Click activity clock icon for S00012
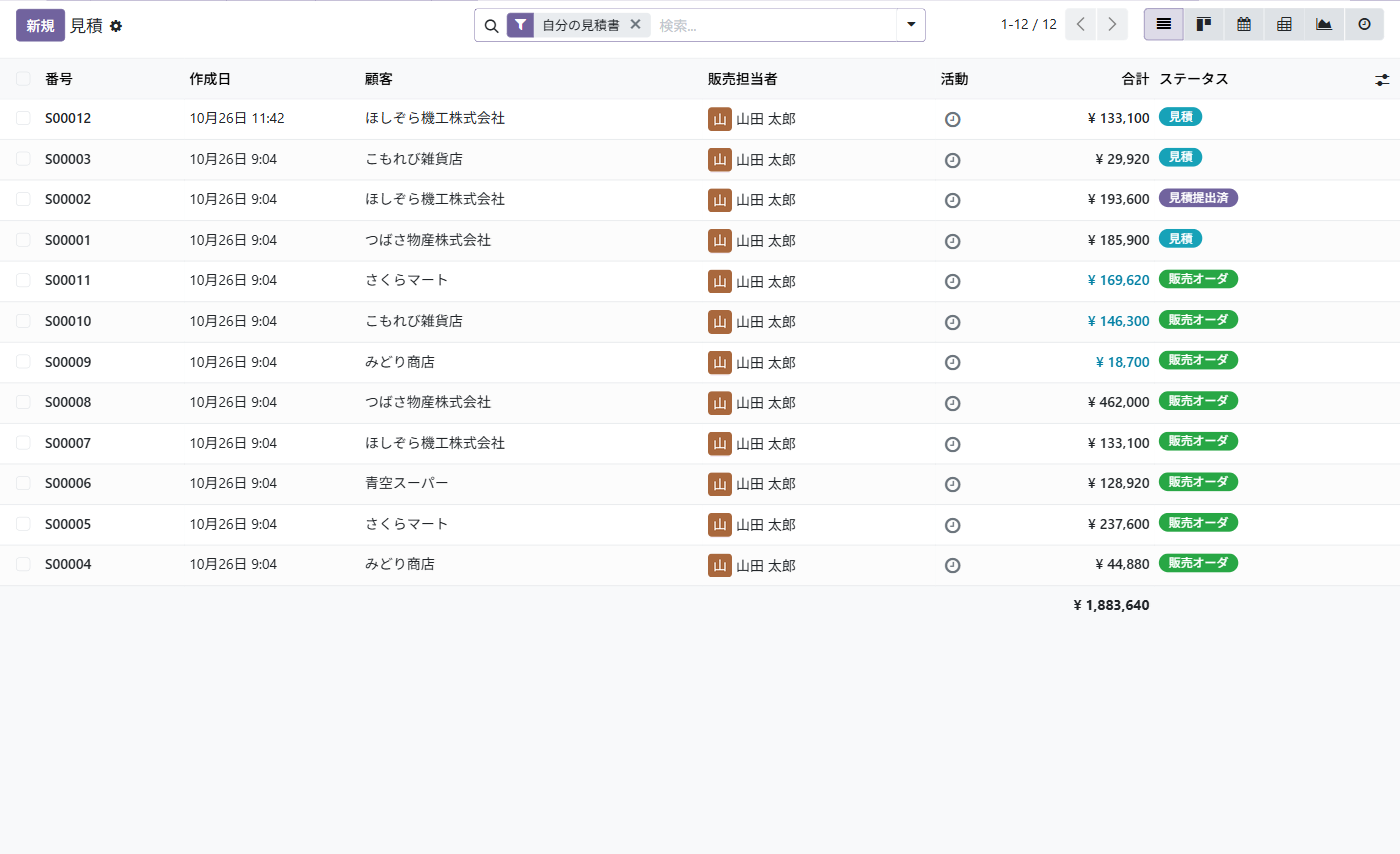Screen dimensions: 1400x854 [952, 119]
